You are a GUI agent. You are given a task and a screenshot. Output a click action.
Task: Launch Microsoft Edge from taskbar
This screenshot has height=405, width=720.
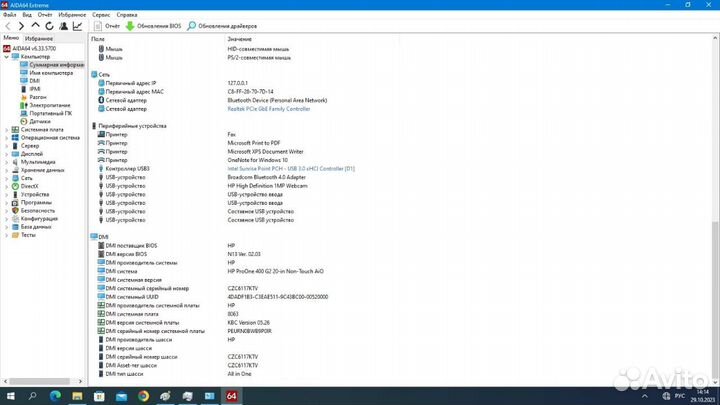coord(55,396)
